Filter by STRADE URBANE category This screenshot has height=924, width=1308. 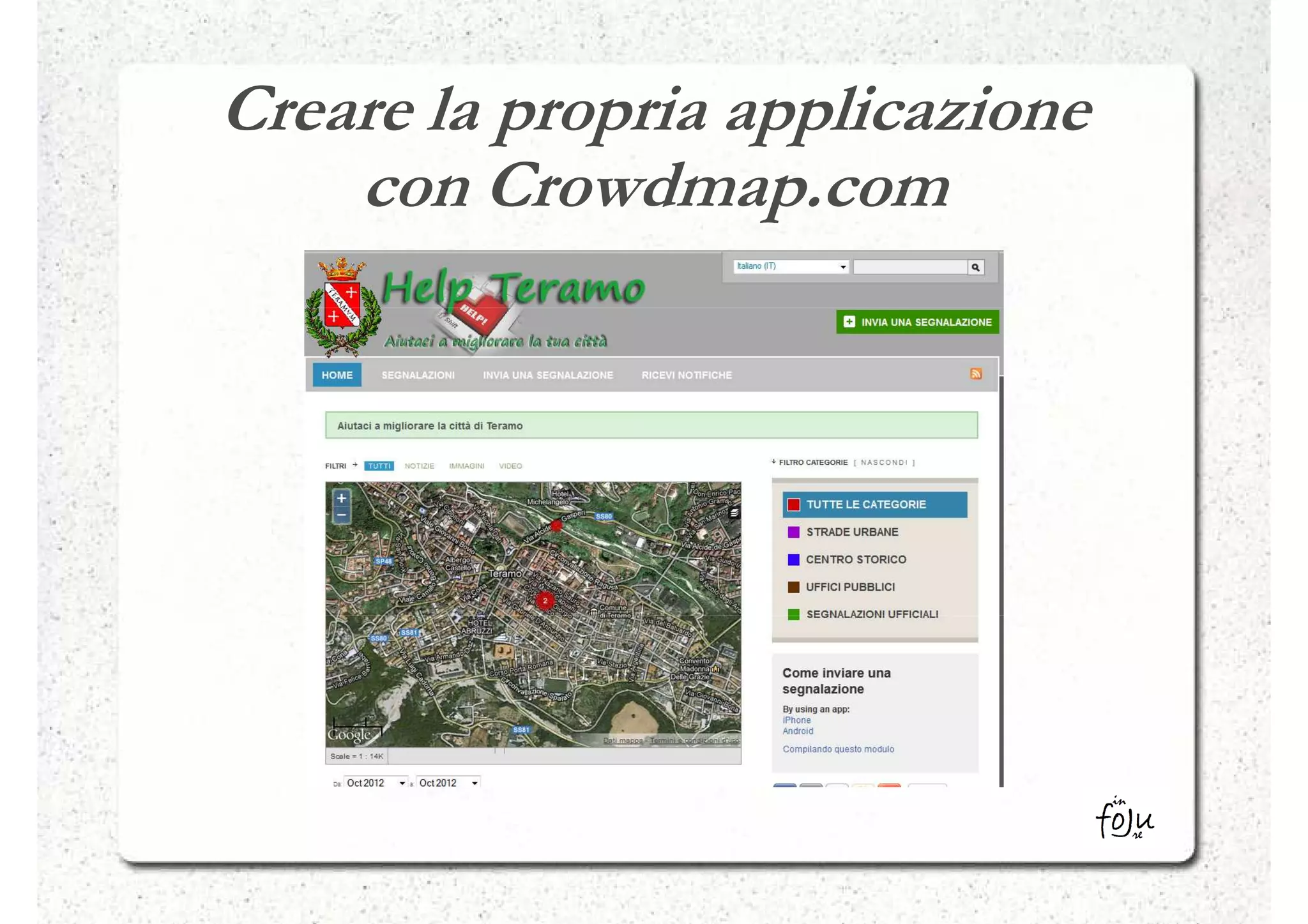point(852,532)
